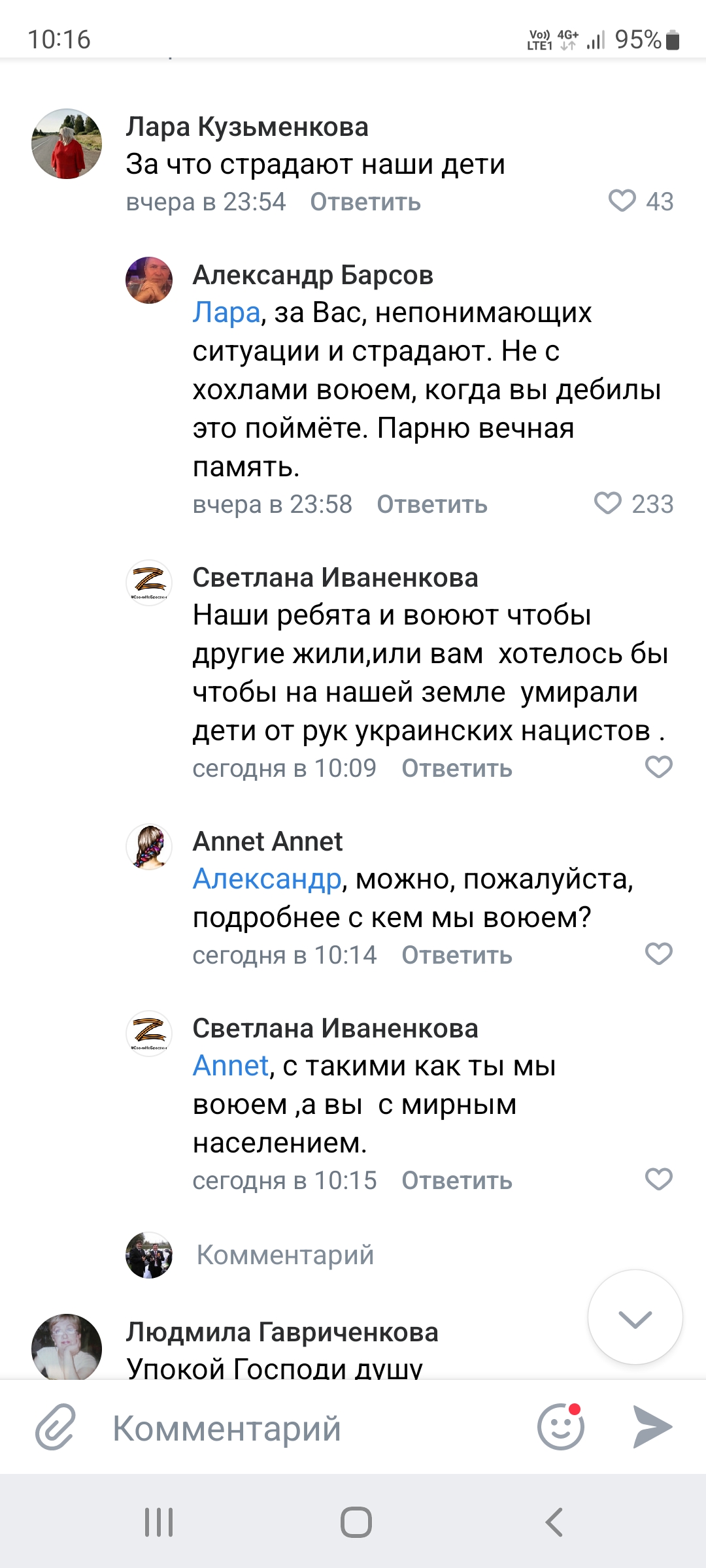Open the mentioned Александр link
This screenshot has height=1568, width=706.
(267, 879)
